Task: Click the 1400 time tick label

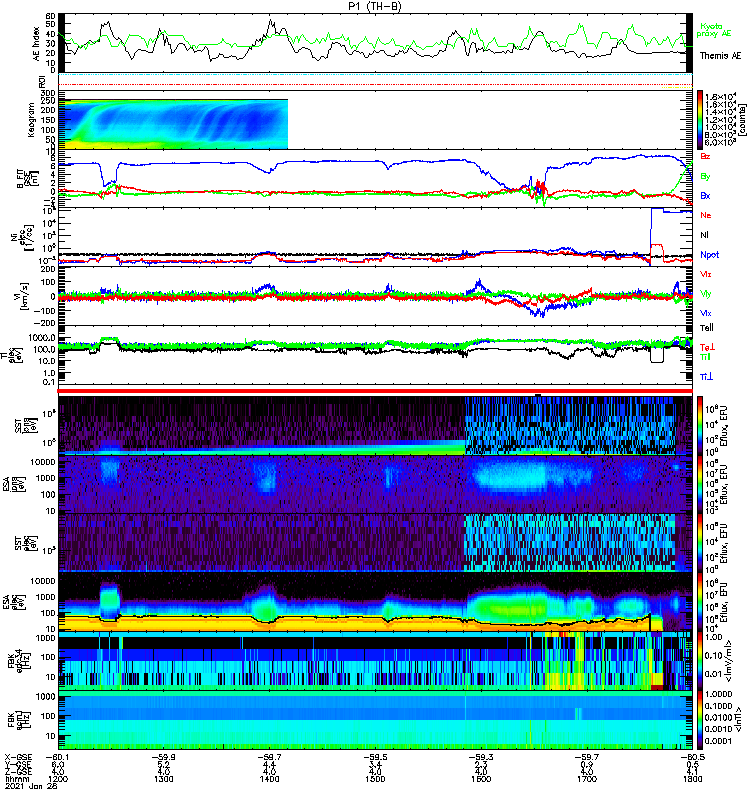Action: tap(269, 779)
